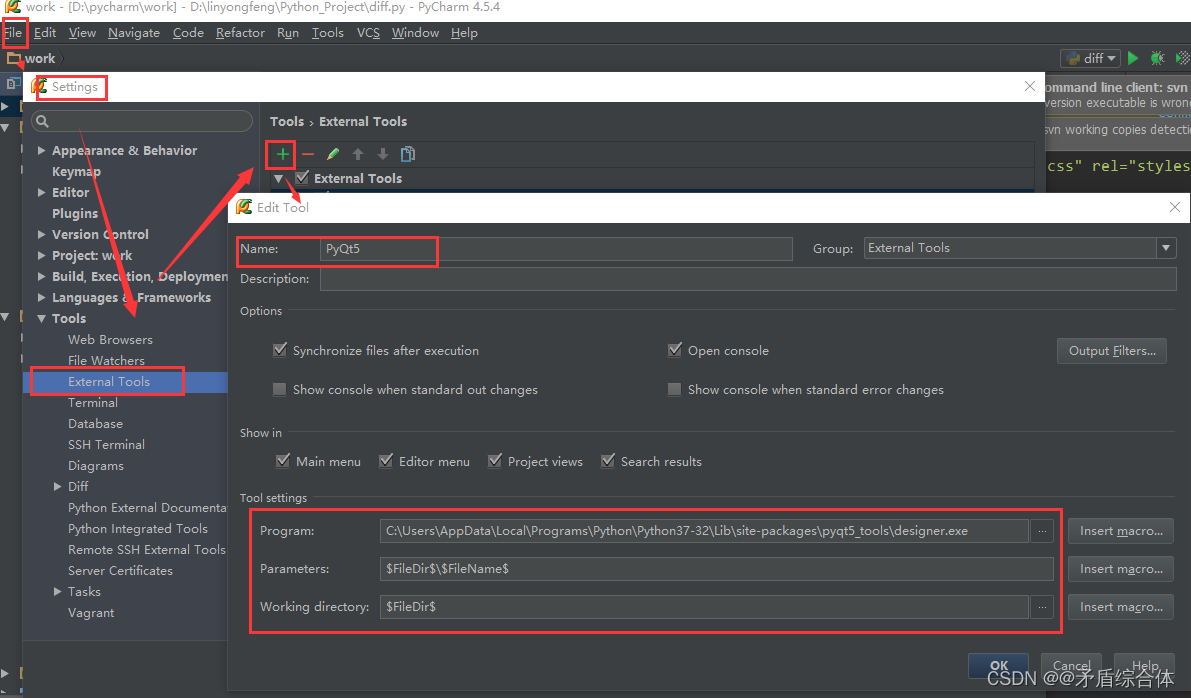Screen dimensions: 1191x698
Task: Click the Description input field
Action: click(748, 279)
